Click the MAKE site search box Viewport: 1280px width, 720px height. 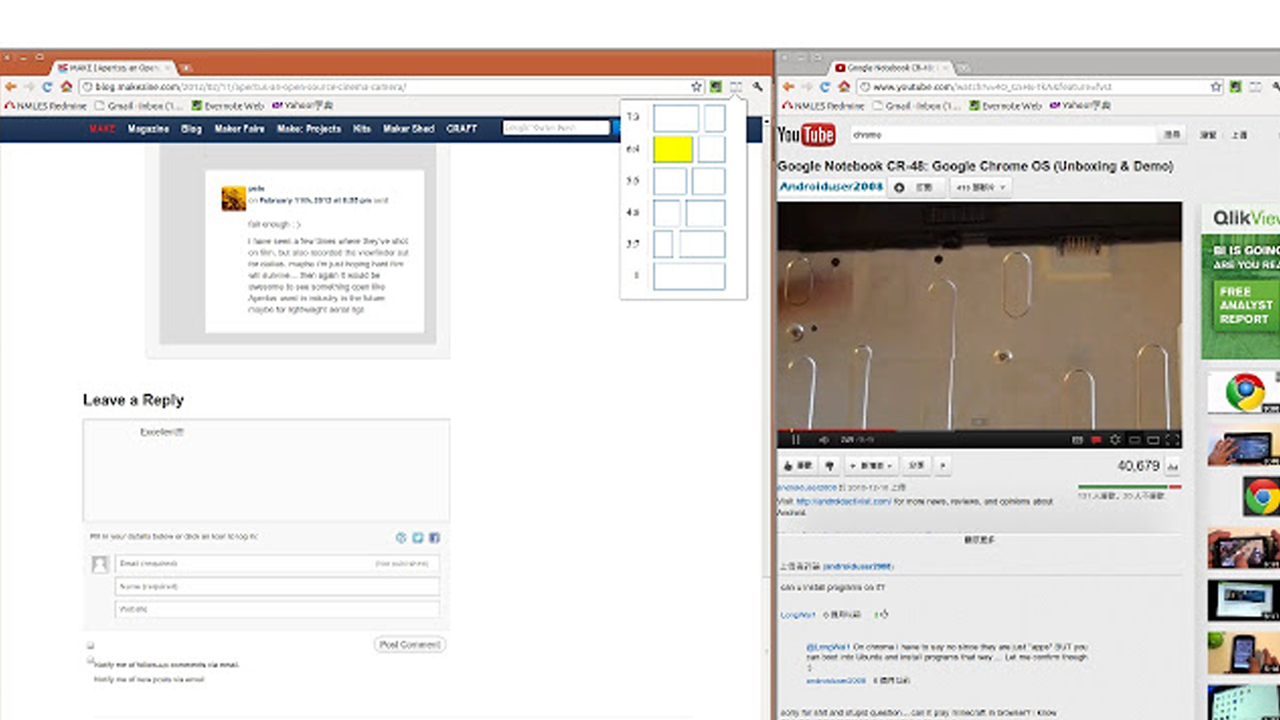tap(556, 128)
